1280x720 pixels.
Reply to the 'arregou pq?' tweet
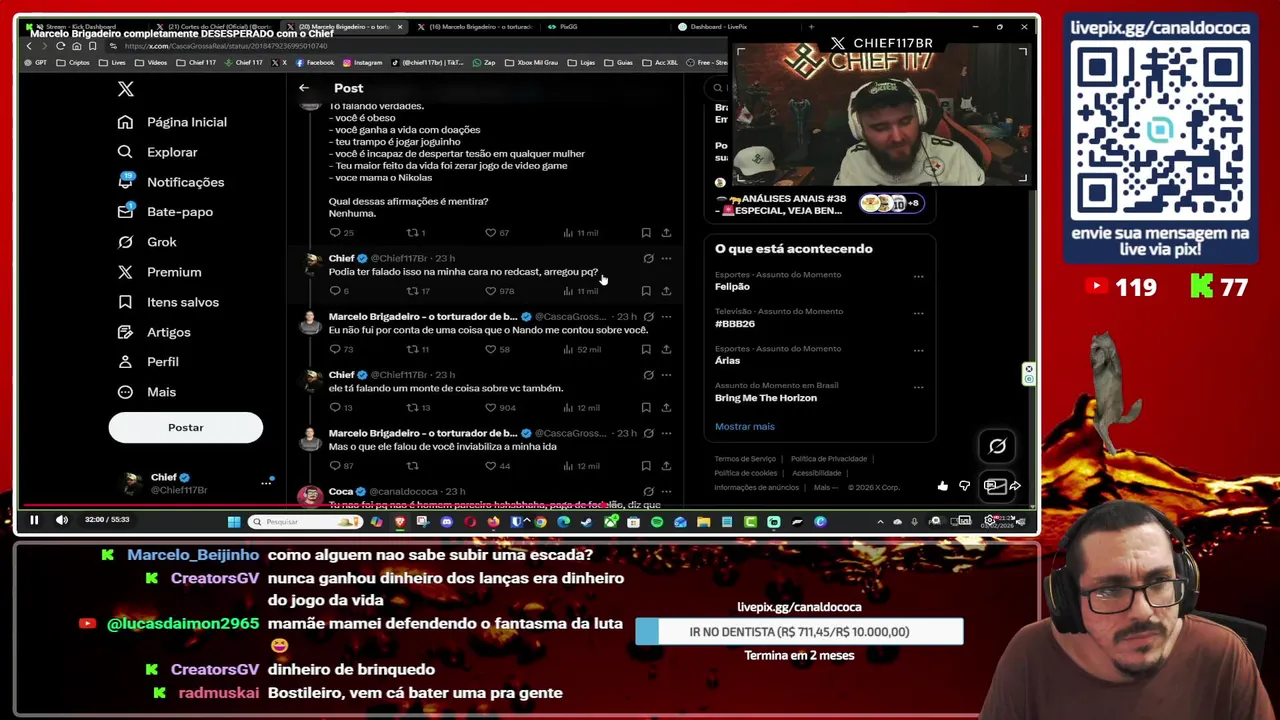pyautogui.click(x=335, y=291)
